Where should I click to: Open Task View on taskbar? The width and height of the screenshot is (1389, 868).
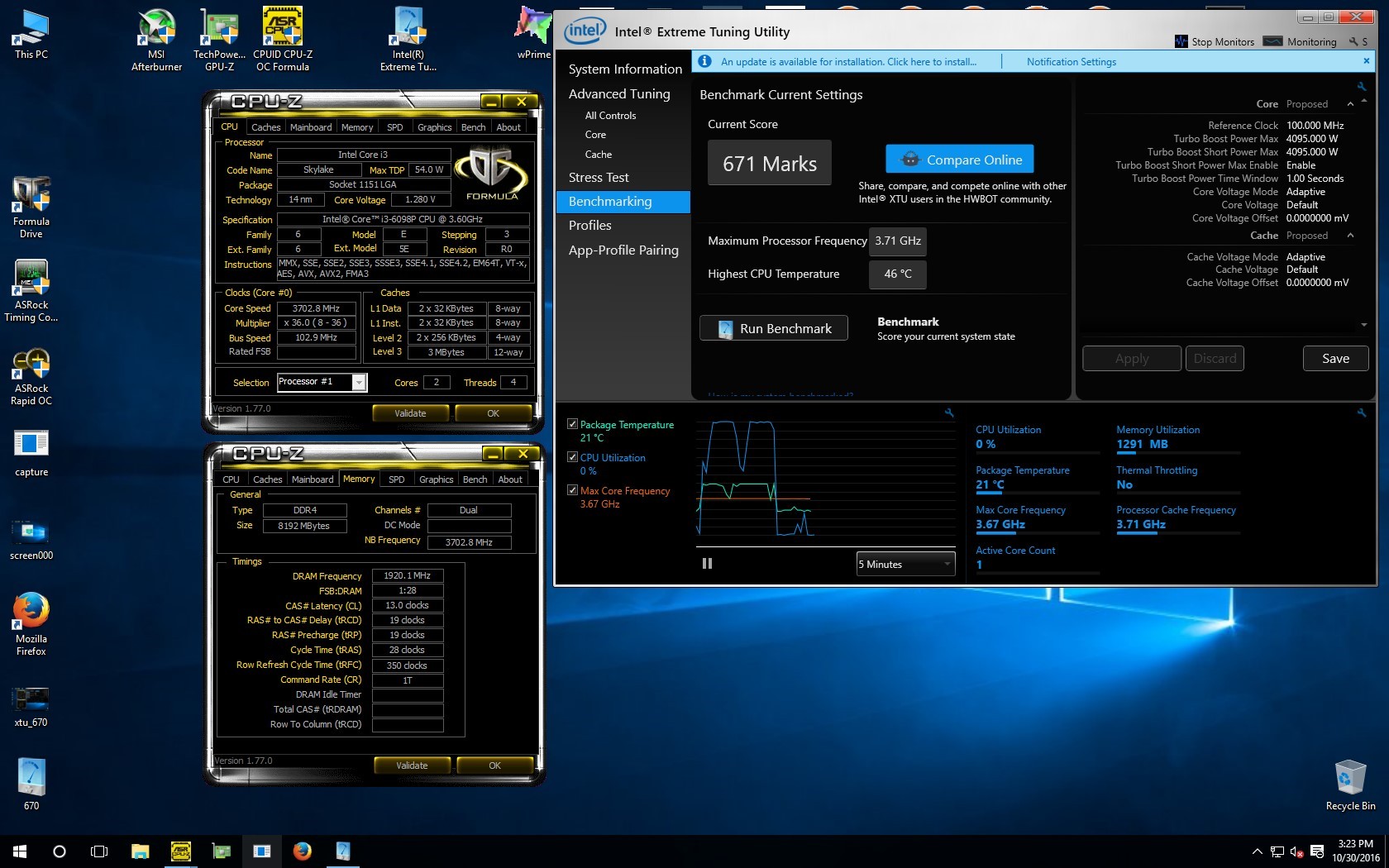tap(99, 851)
